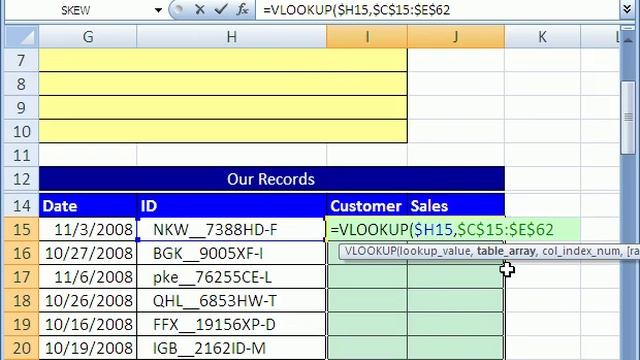Select row 20 header

click(22, 348)
